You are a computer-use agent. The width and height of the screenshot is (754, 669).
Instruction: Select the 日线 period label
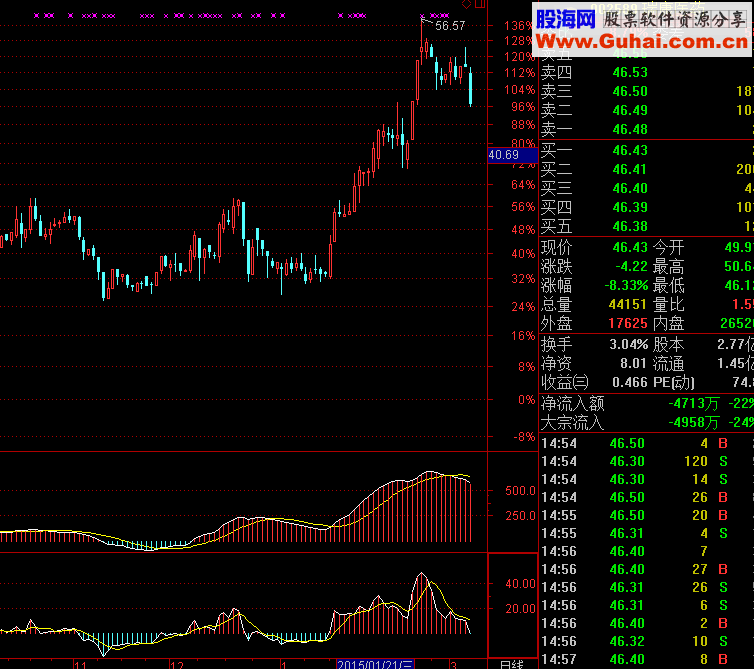pyautogui.click(x=512, y=664)
